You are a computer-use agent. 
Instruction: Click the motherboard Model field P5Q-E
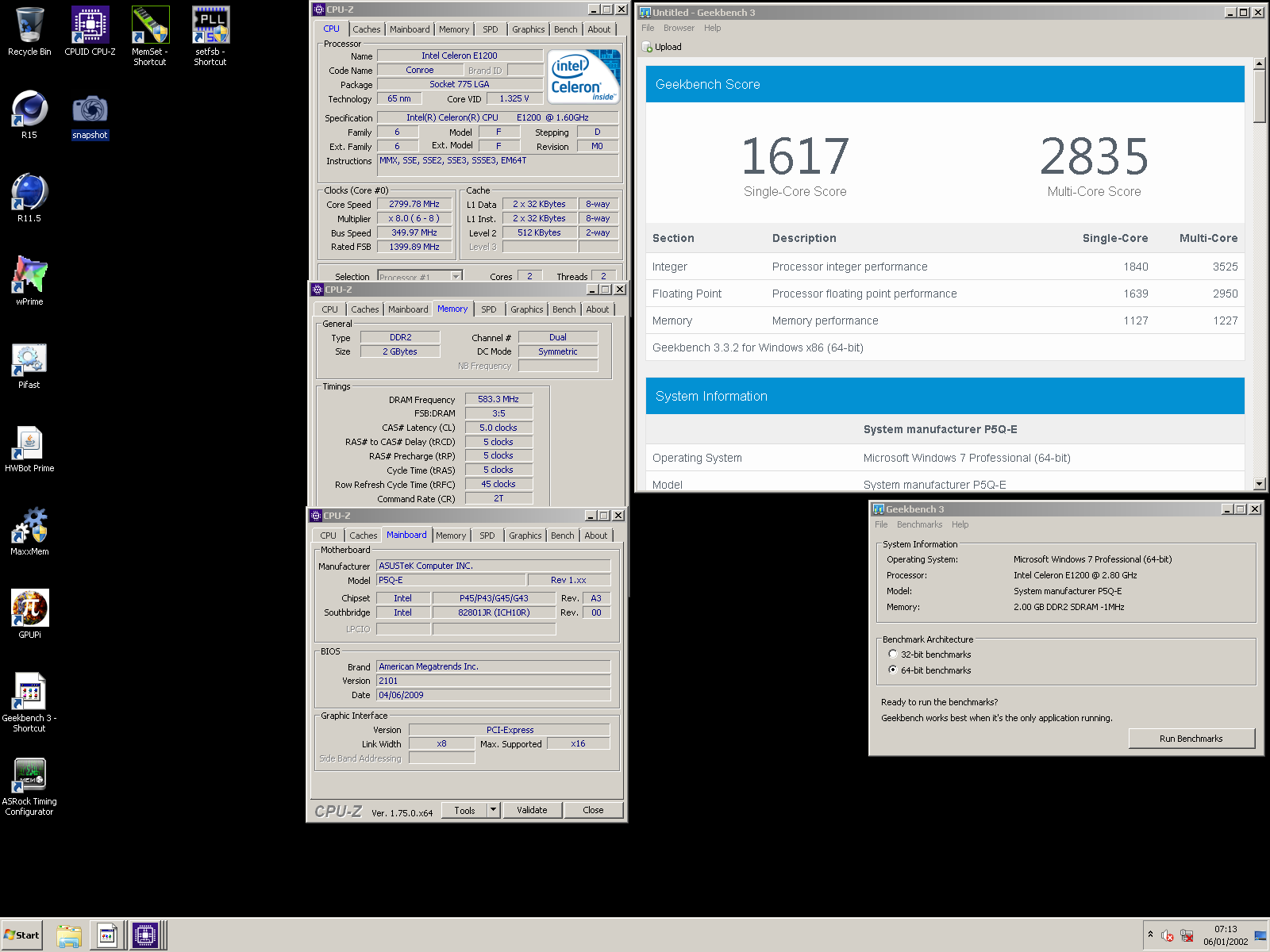[451, 580]
